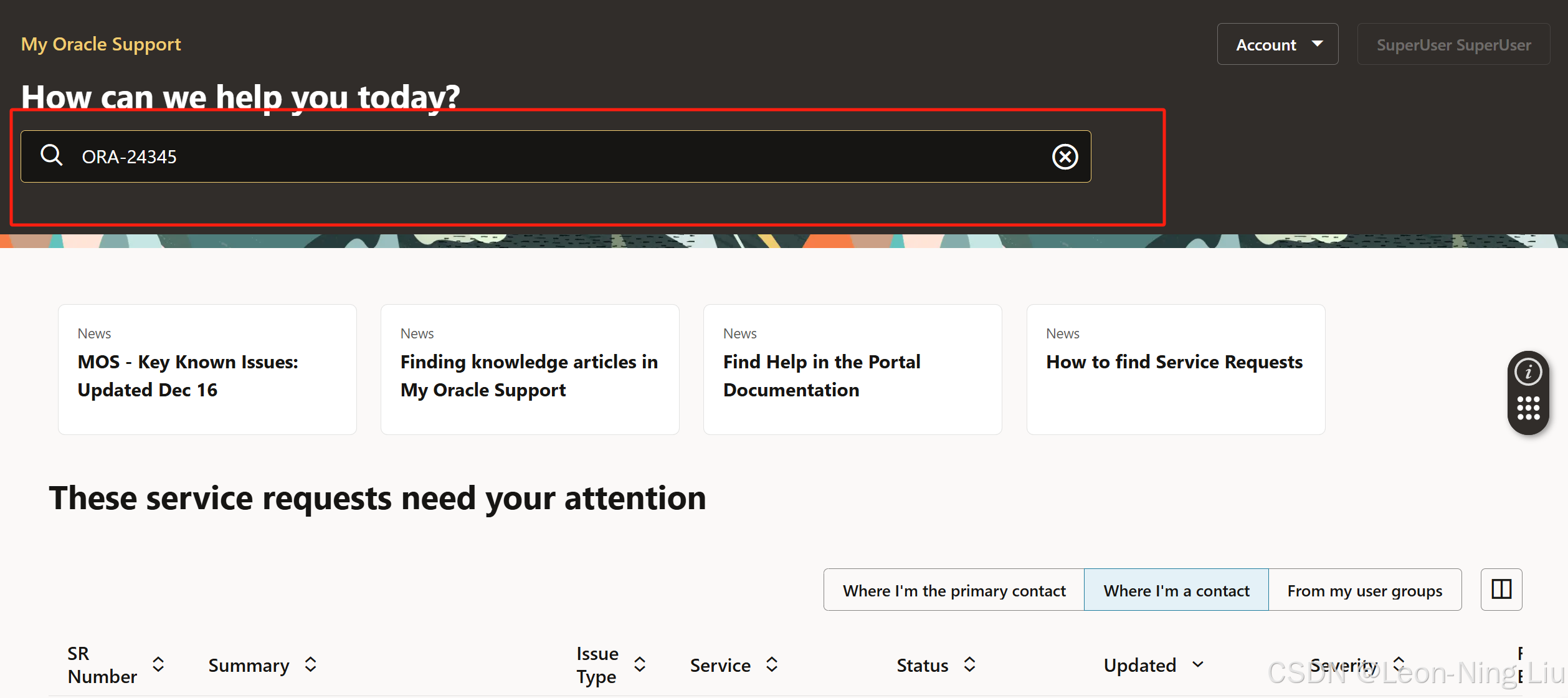
Task: Toggle Updated column sort chevron
Action: [x=1197, y=665]
